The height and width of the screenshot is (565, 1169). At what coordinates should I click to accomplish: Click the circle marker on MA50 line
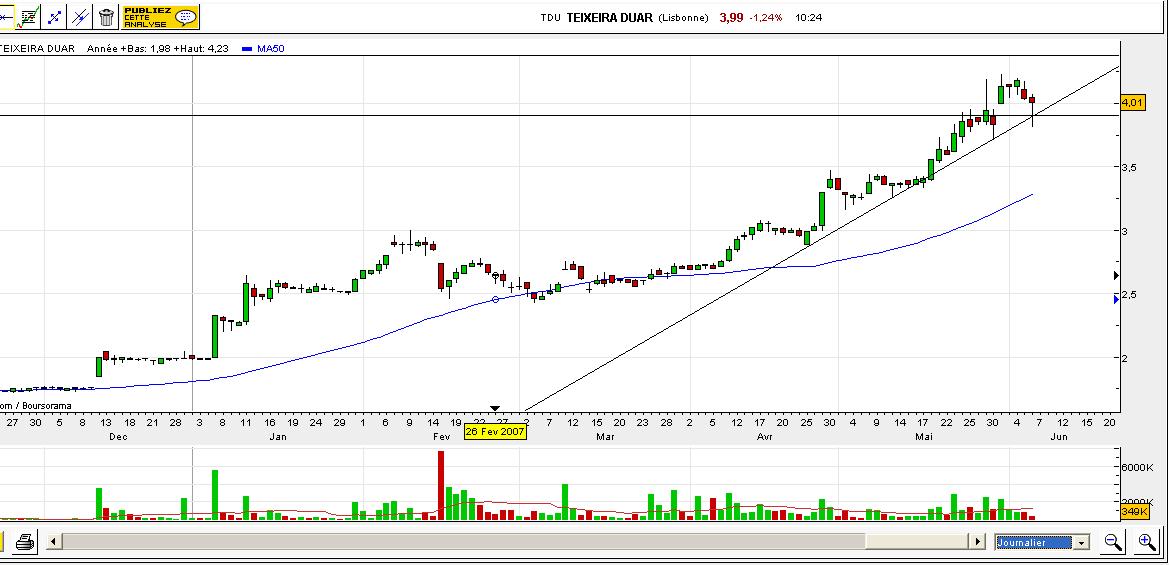(x=496, y=300)
